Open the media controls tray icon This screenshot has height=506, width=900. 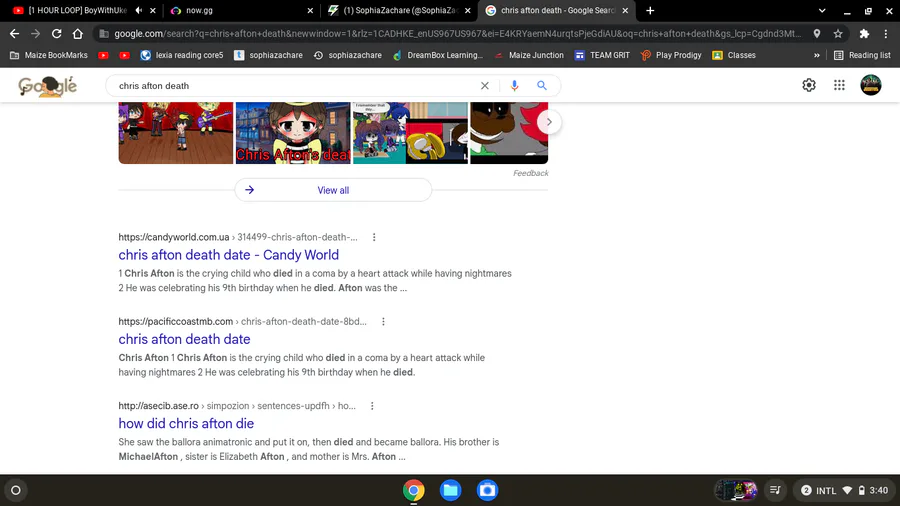click(775, 490)
